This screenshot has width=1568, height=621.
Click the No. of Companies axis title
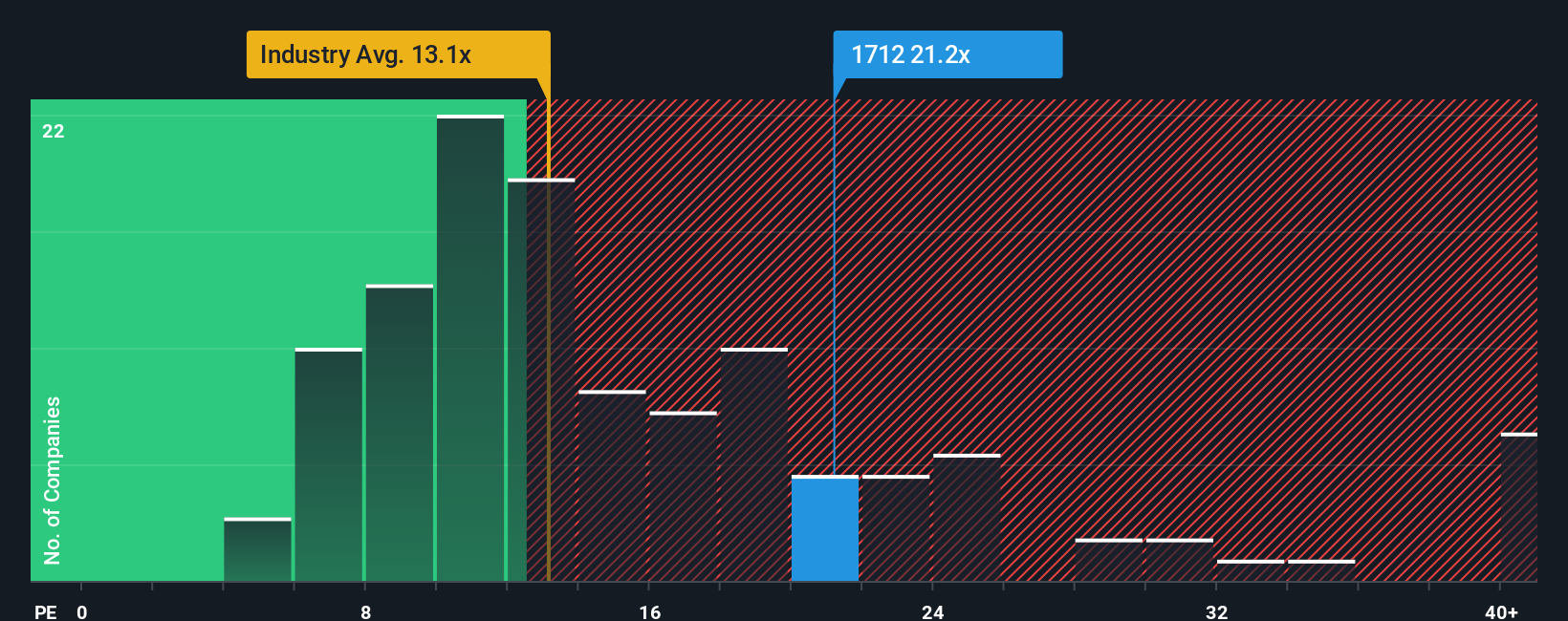tap(53, 481)
